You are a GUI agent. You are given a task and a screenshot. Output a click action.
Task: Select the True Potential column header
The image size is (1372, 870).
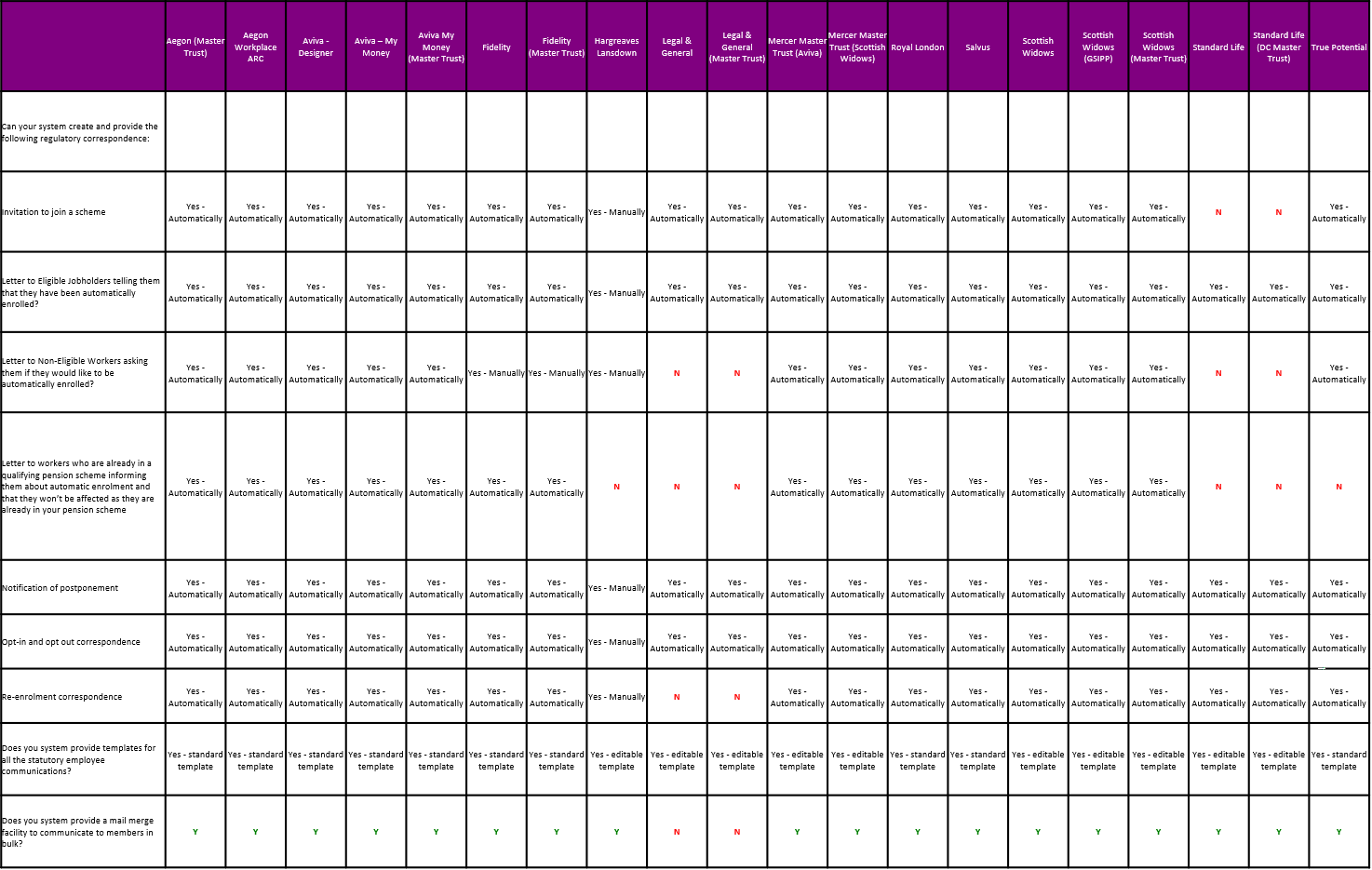[1339, 47]
